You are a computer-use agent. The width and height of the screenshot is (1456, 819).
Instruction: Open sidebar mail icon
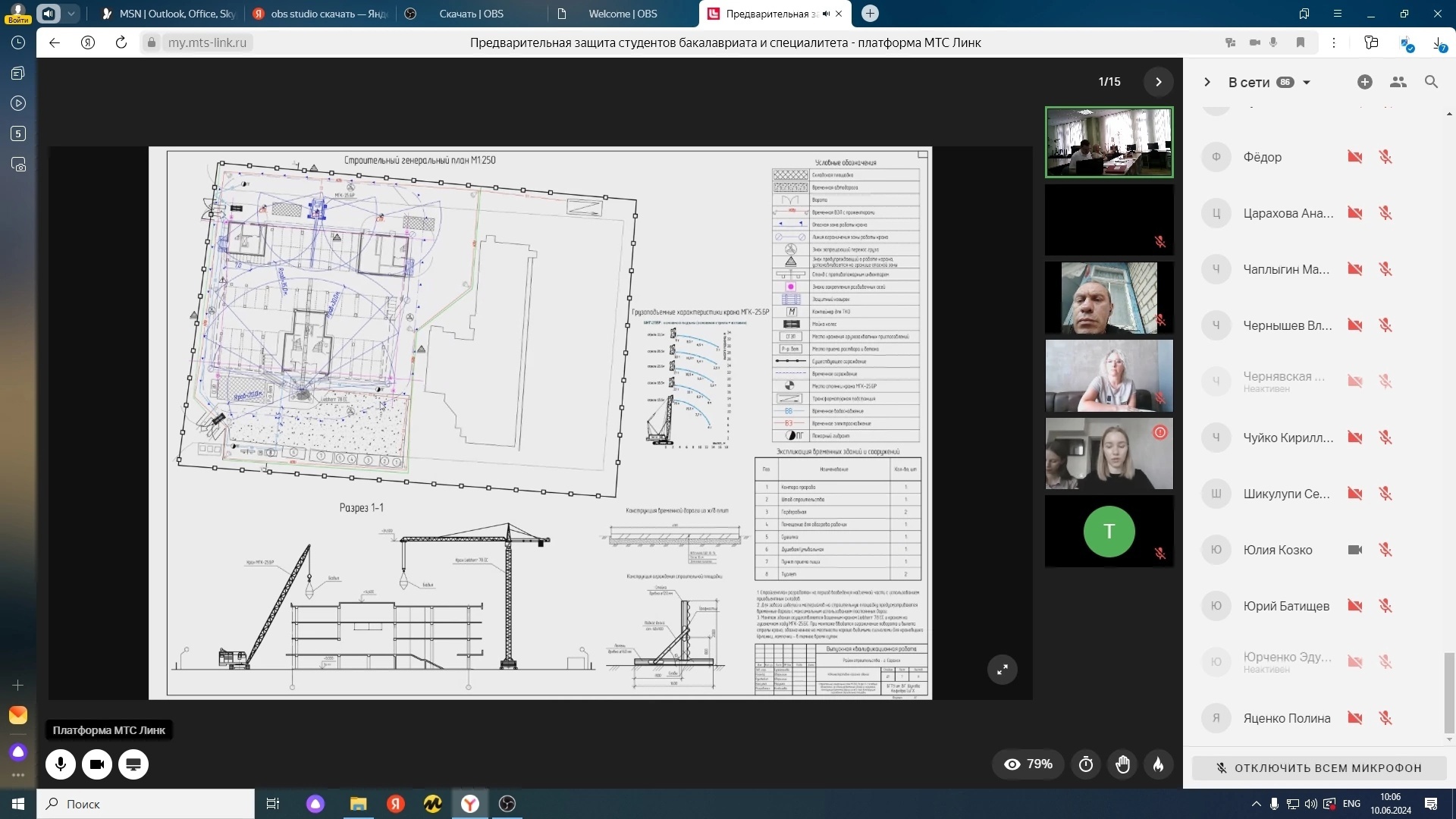(x=18, y=715)
